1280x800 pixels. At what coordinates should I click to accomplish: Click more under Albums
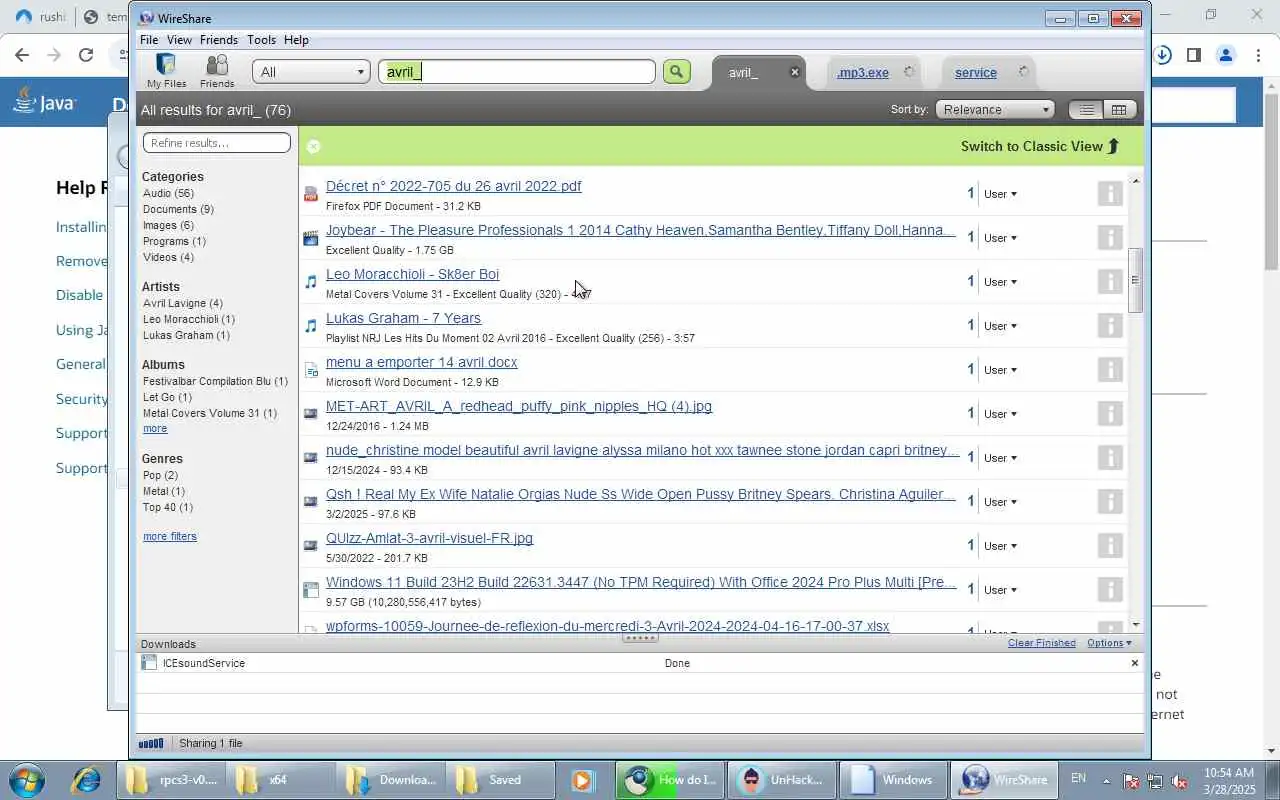click(x=155, y=428)
